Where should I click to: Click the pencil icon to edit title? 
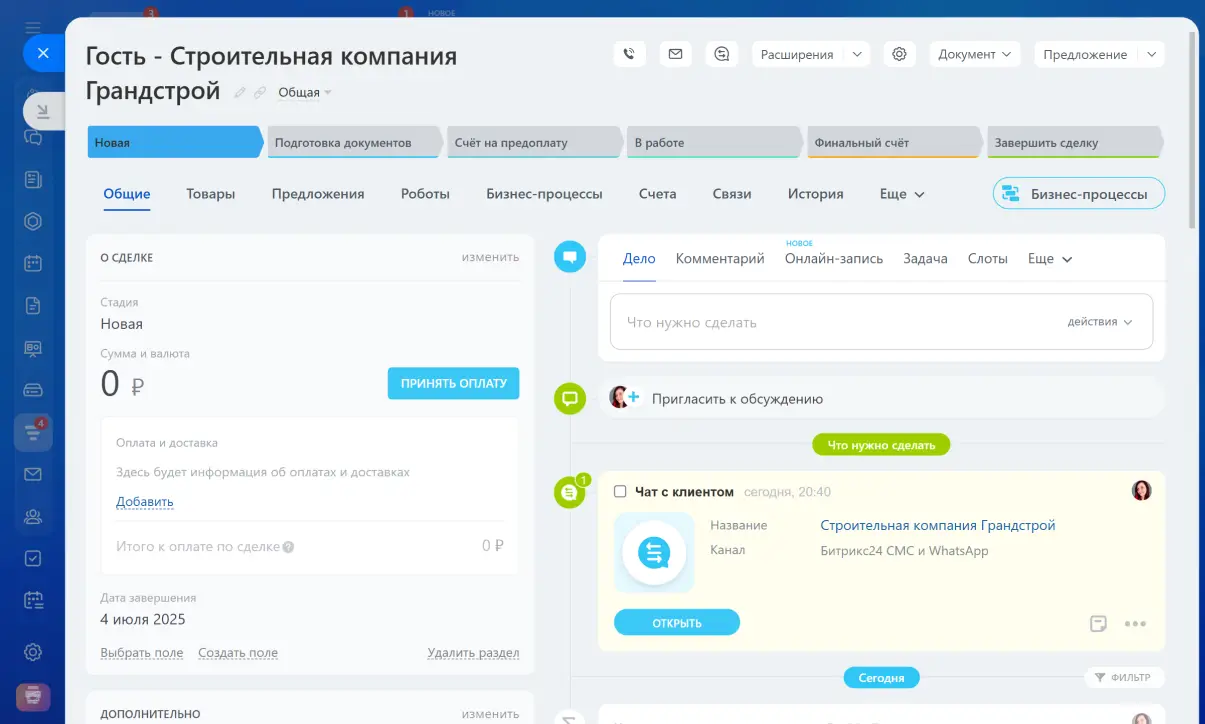click(x=240, y=93)
